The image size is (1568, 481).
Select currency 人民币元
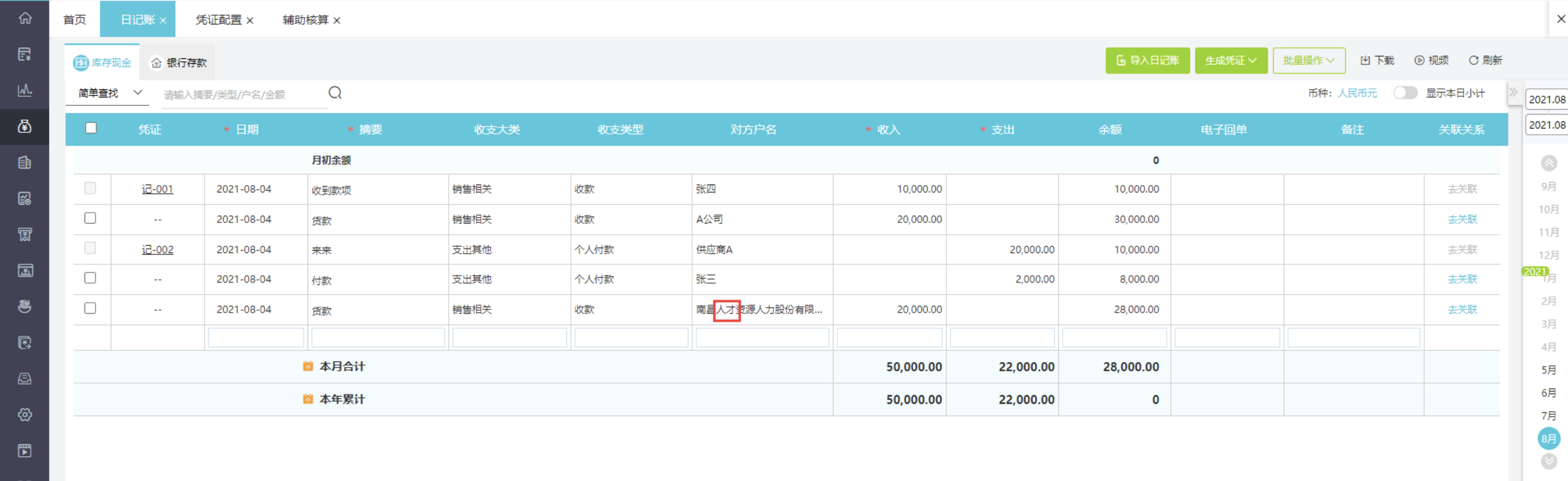click(1357, 93)
